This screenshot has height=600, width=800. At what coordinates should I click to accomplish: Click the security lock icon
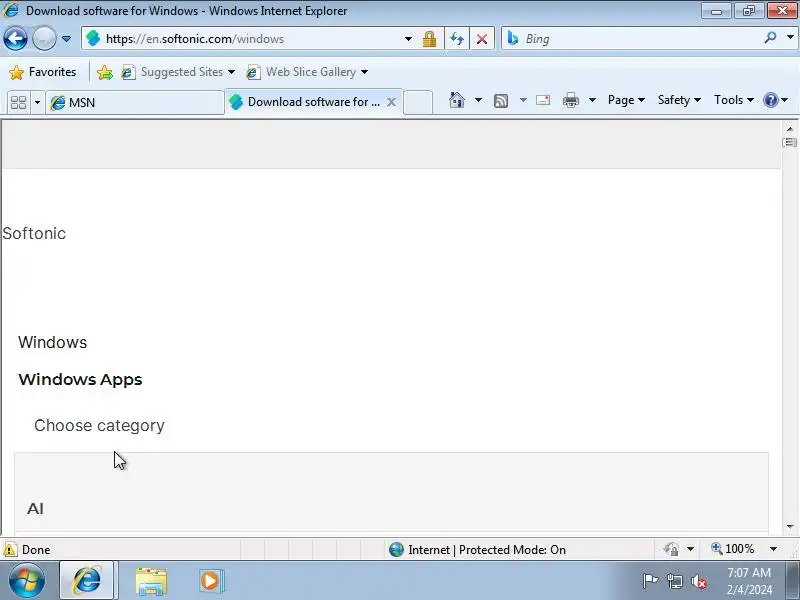coord(429,39)
